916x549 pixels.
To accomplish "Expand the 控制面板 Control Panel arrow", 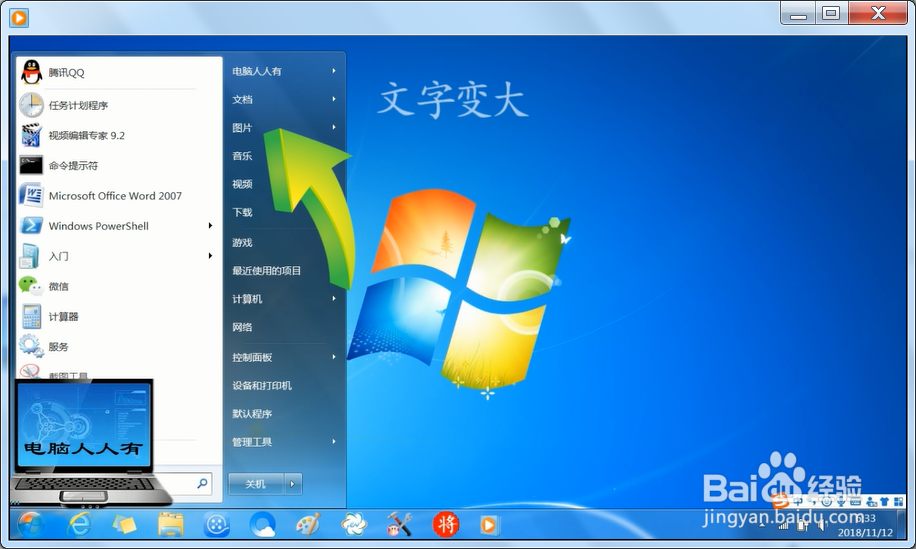I will tap(334, 357).
